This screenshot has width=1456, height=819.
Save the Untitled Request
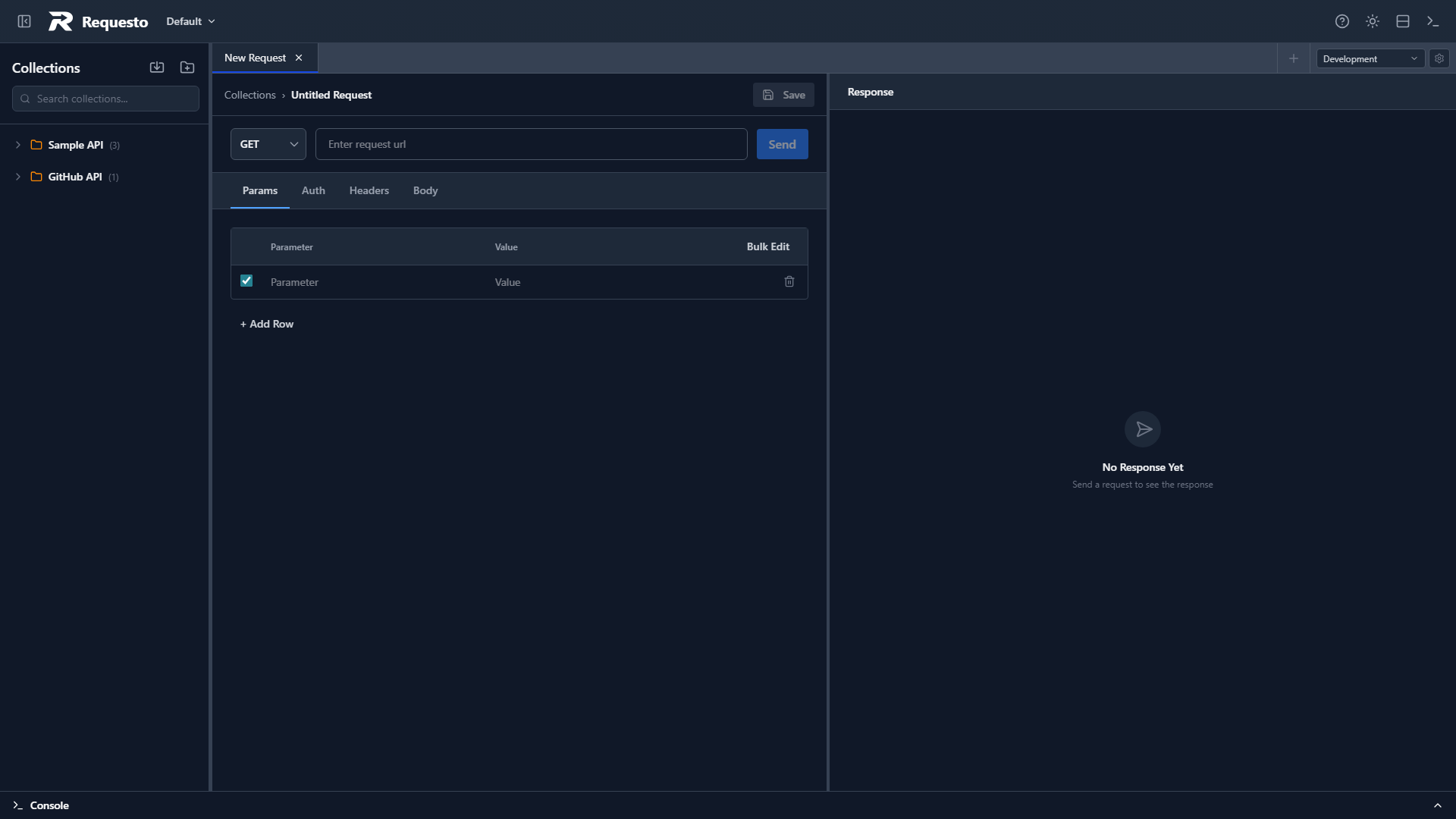783,95
